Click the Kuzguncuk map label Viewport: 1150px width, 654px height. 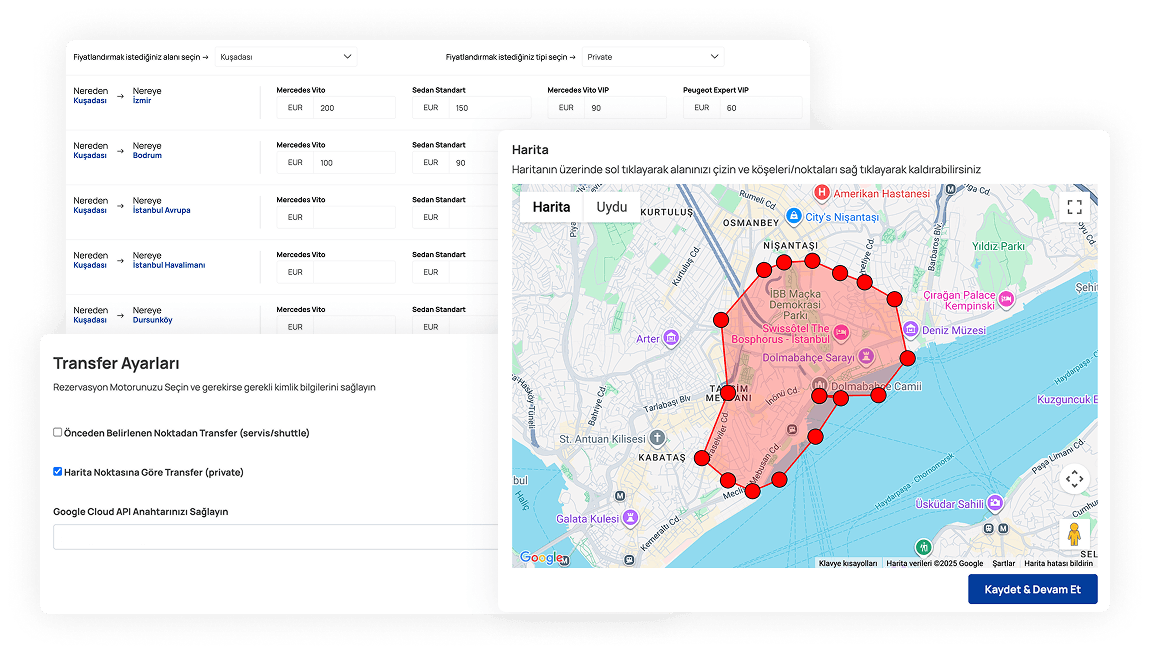pos(1067,400)
